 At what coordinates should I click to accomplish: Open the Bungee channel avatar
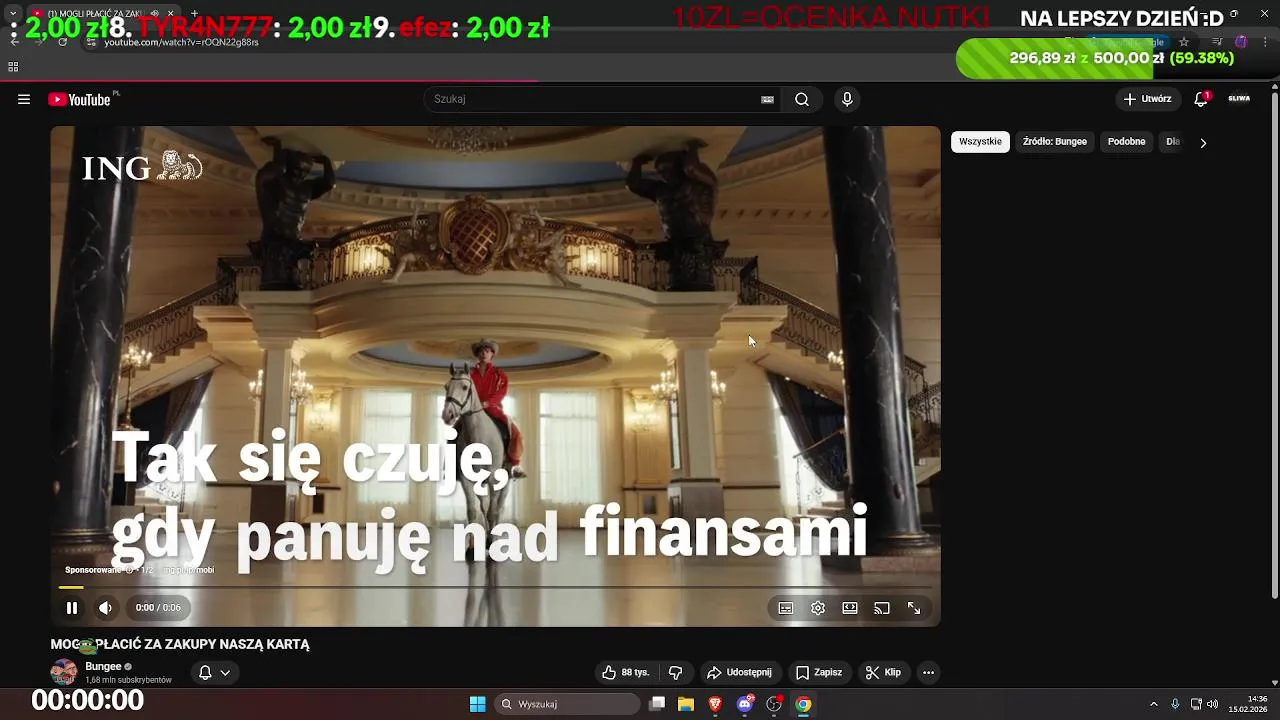coord(64,672)
